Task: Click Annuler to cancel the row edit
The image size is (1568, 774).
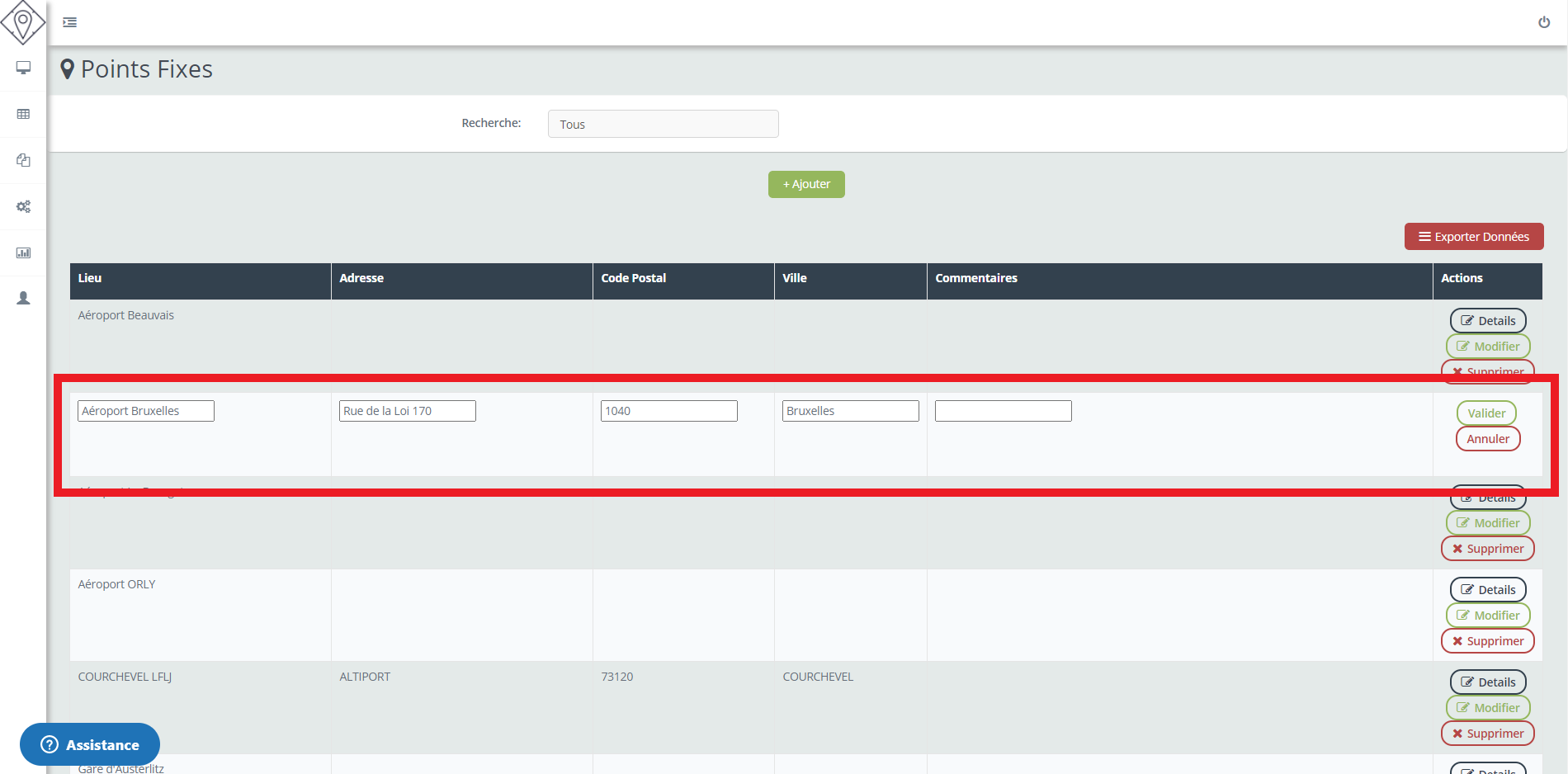Action: (x=1487, y=439)
